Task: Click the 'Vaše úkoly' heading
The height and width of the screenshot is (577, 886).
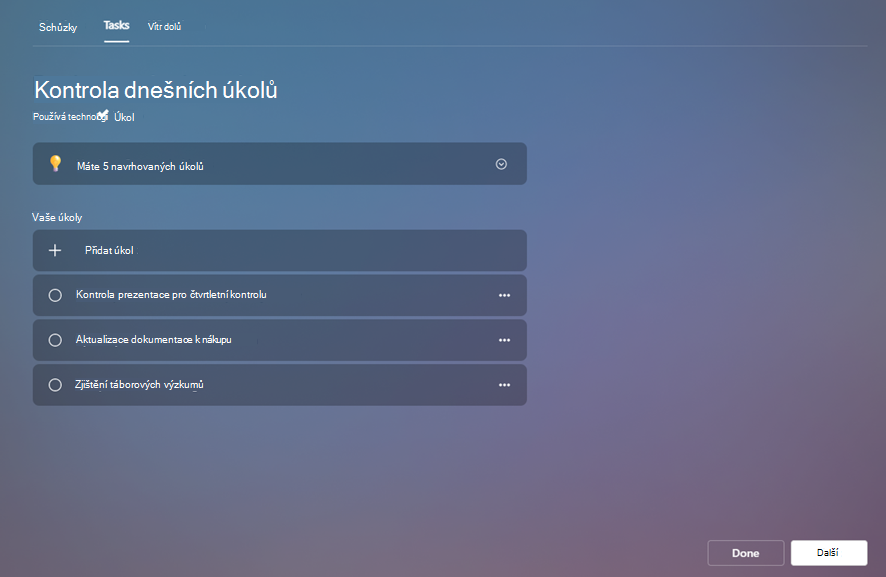Action: click(57, 217)
